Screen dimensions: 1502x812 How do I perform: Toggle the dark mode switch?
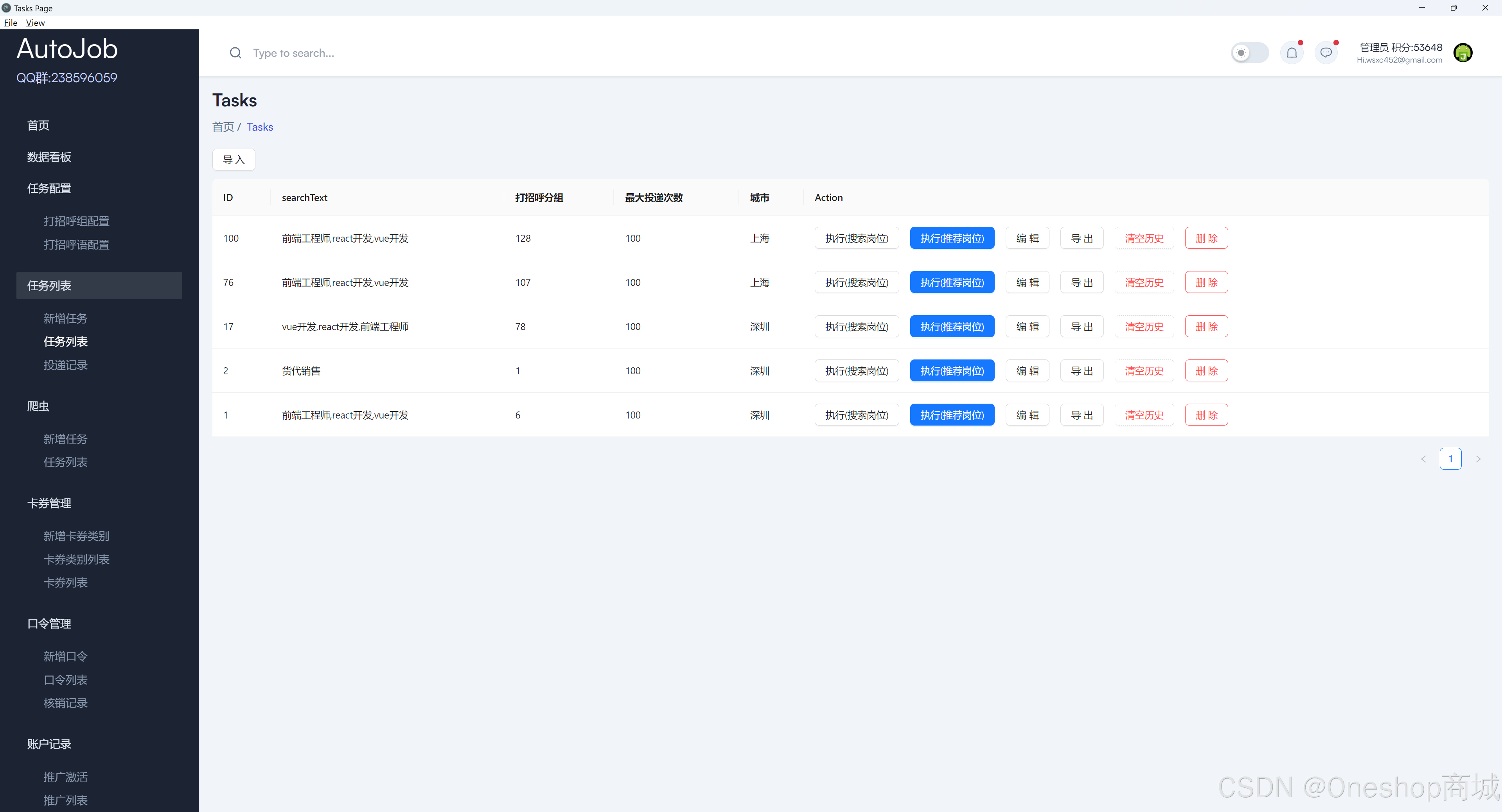point(1249,53)
